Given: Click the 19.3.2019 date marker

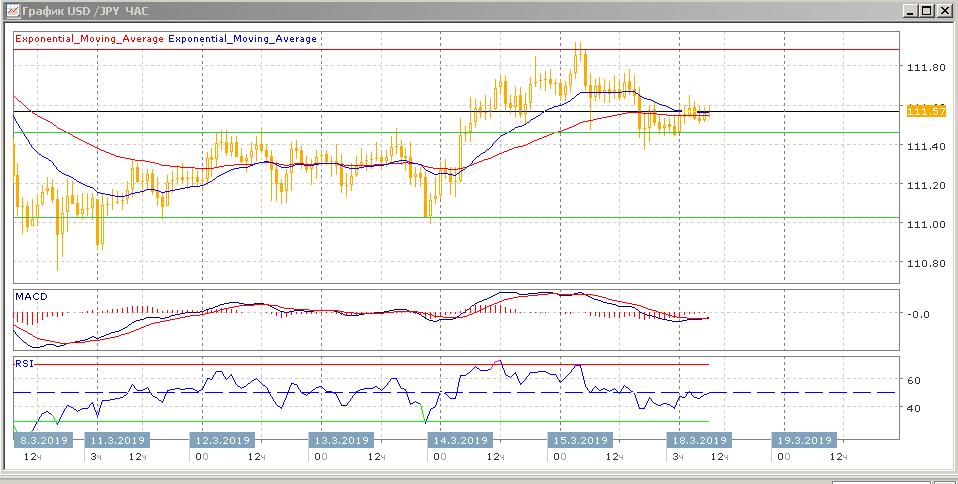Looking at the screenshot, I should (x=804, y=440).
